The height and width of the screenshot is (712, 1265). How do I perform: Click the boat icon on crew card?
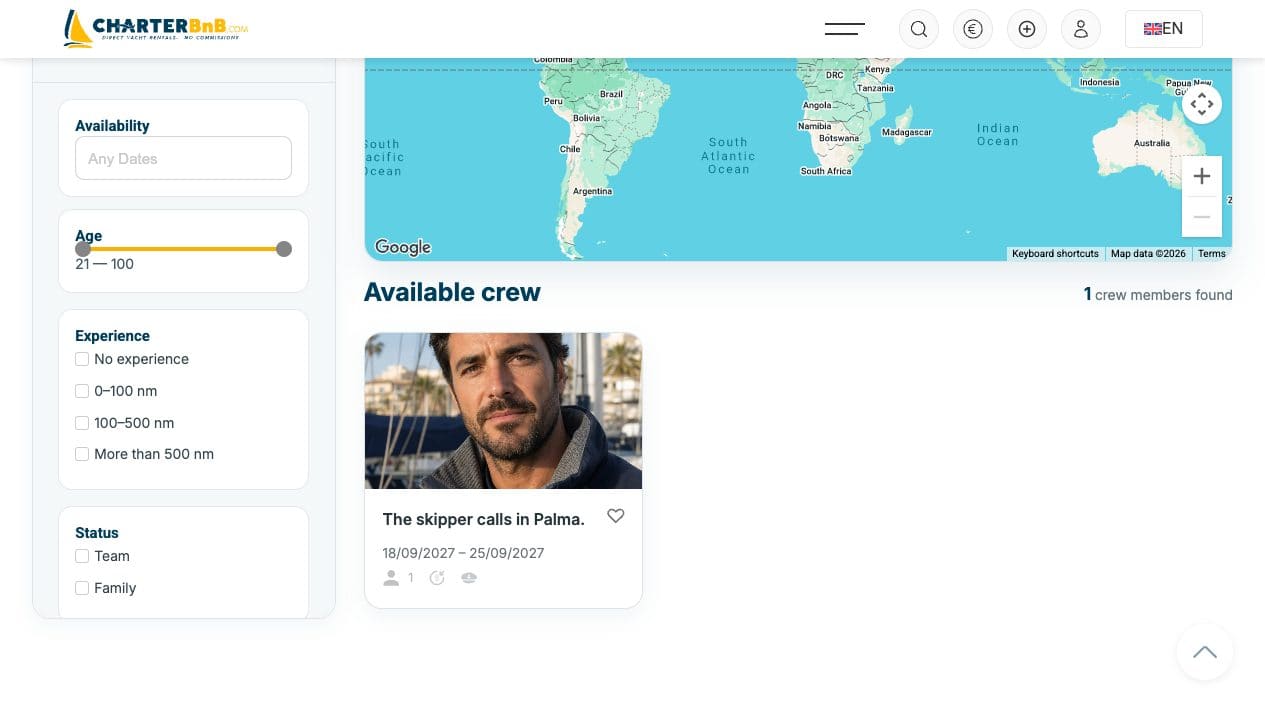tap(469, 578)
